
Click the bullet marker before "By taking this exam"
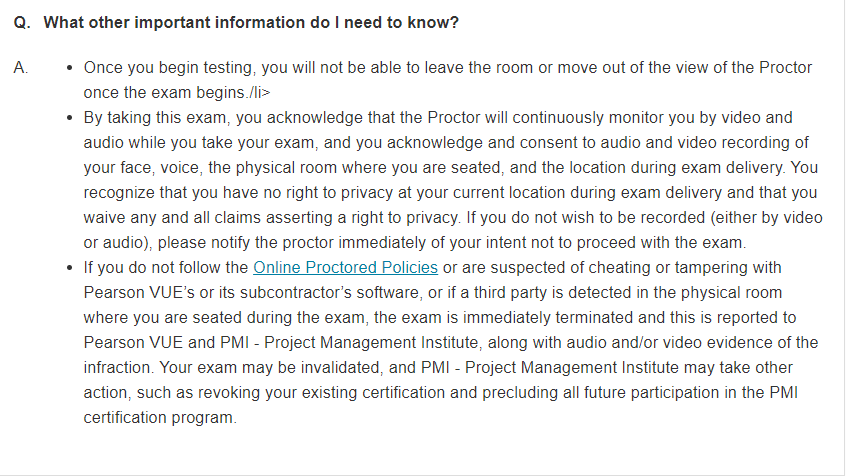tap(69, 118)
